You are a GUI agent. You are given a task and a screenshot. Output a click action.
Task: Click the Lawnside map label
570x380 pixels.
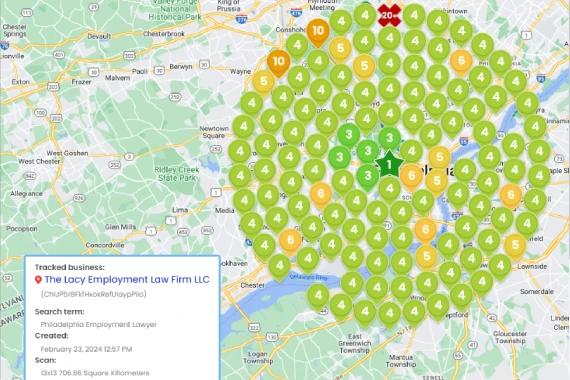[532, 266]
